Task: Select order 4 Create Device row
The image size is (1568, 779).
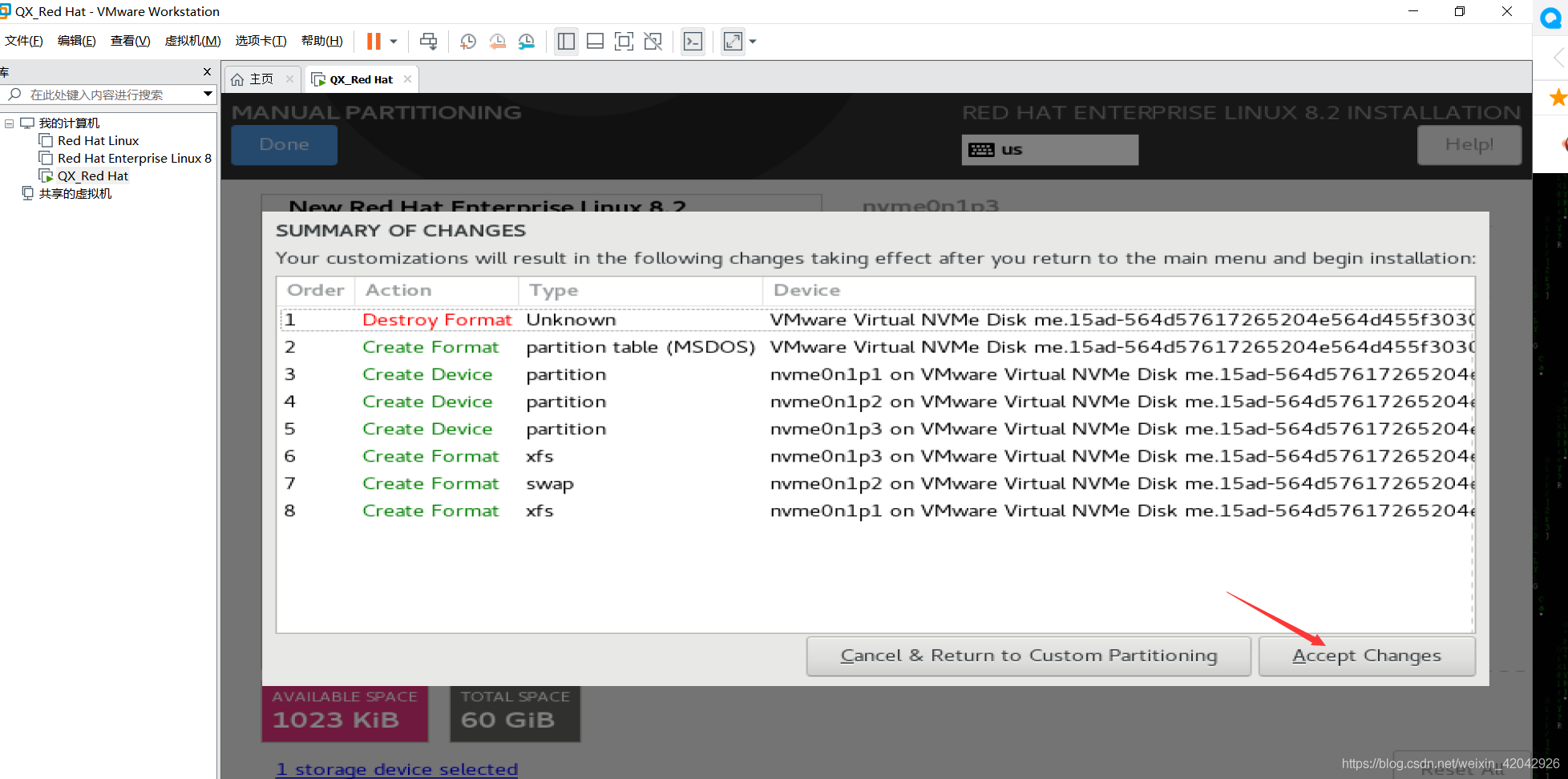Action: click(876, 402)
